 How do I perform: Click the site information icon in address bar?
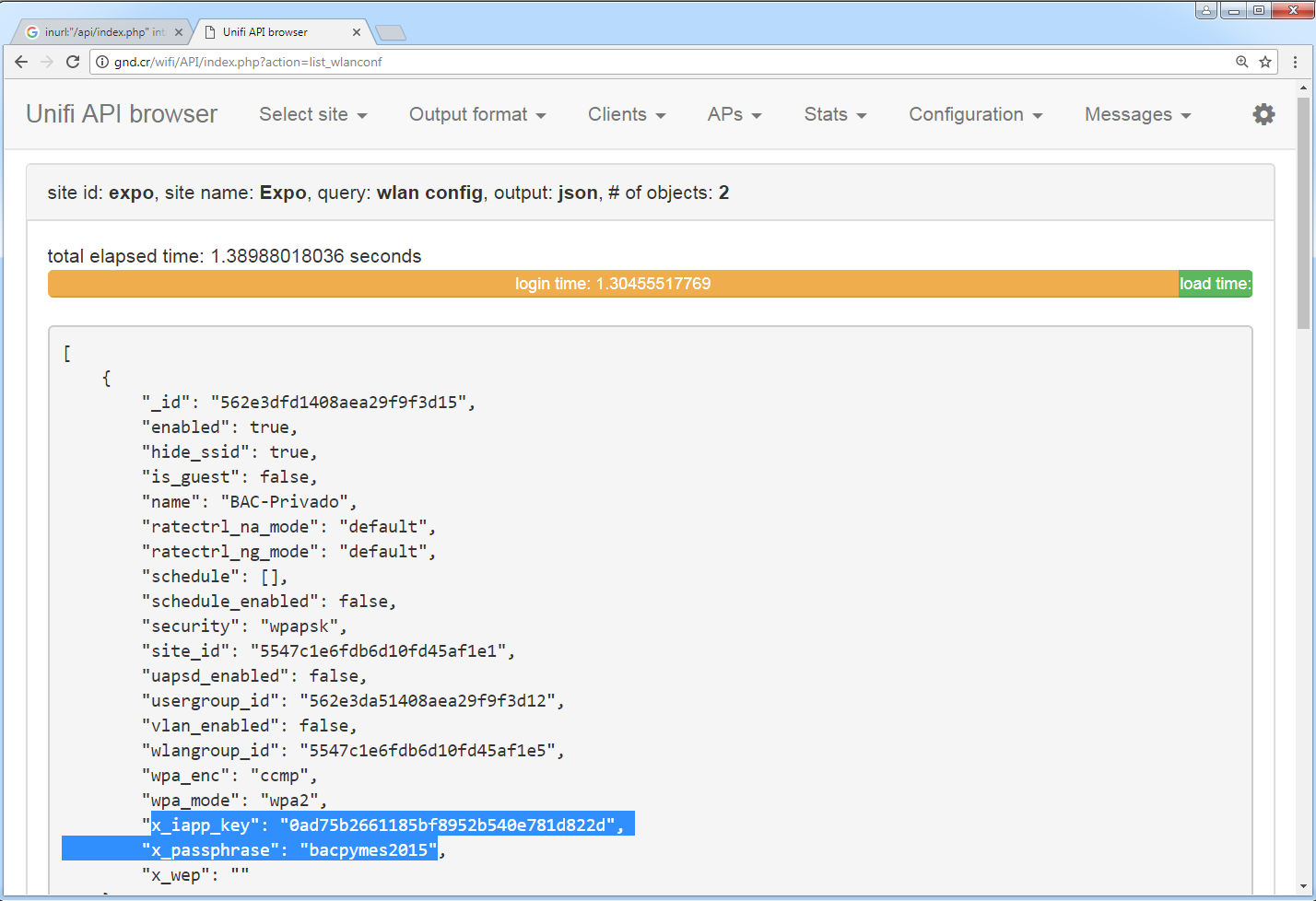pos(102,62)
